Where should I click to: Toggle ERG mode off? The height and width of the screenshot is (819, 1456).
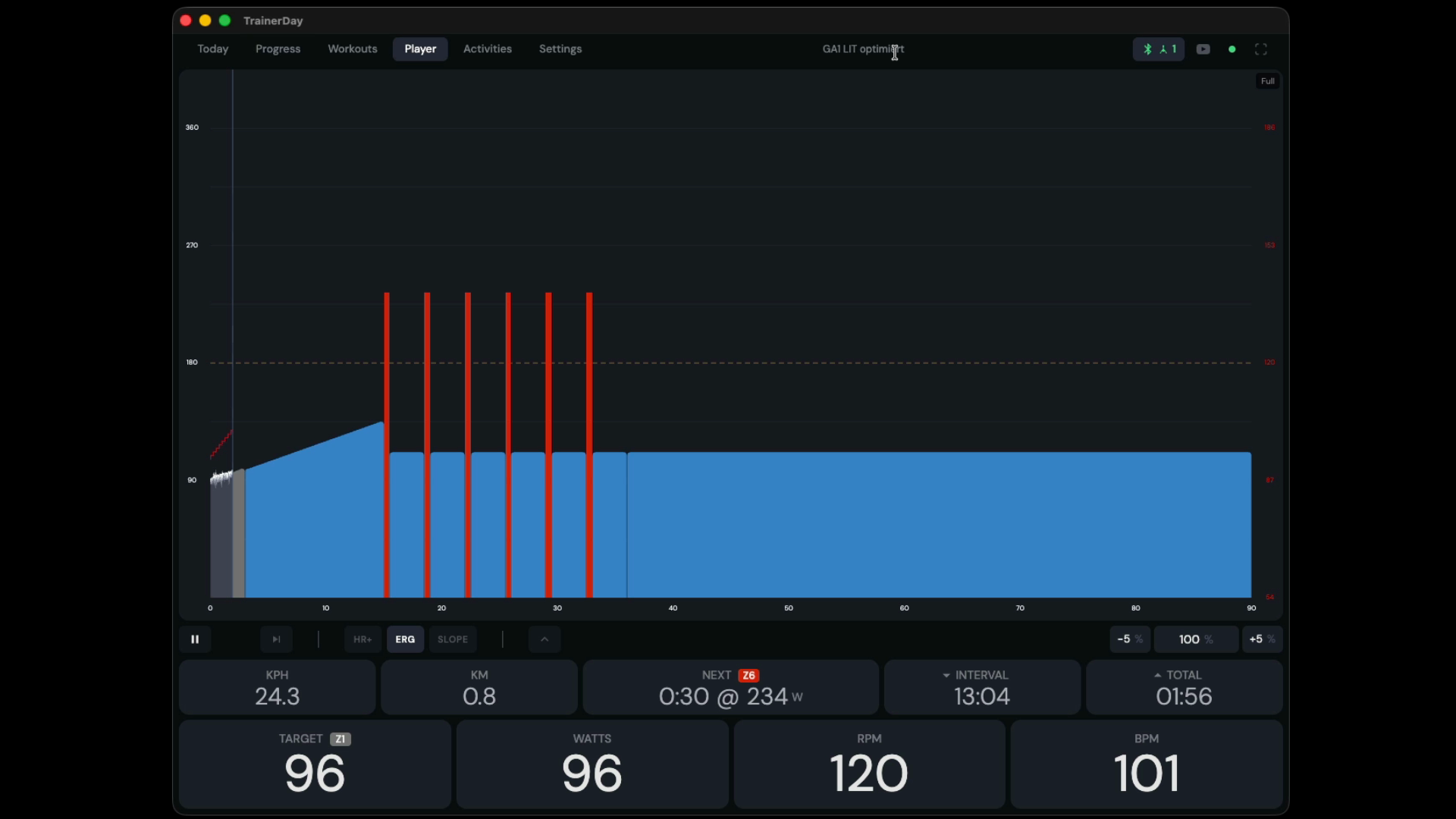tap(406, 639)
